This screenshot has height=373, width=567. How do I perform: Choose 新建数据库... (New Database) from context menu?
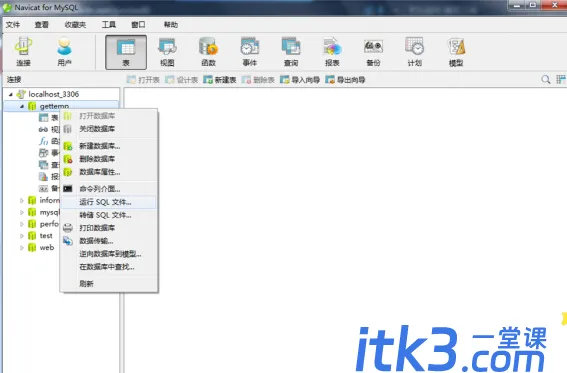coord(109,146)
